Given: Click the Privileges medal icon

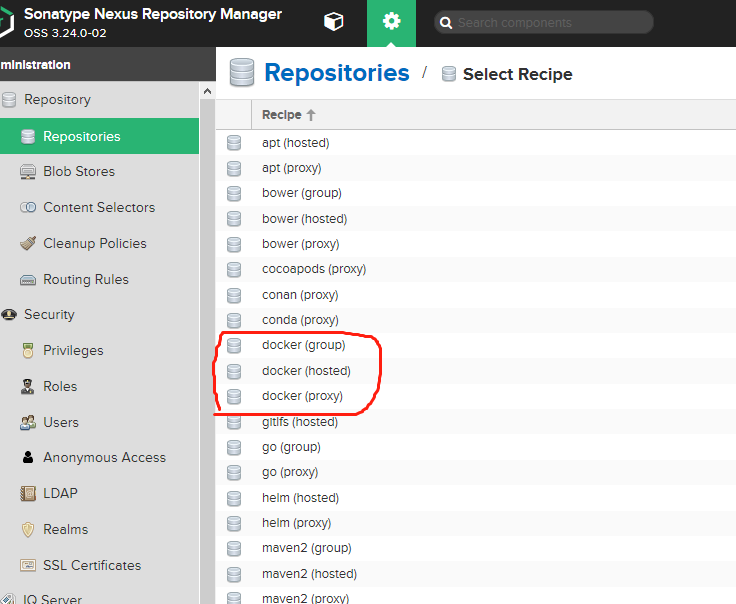Looking at the screenshot, I should 28,351.
